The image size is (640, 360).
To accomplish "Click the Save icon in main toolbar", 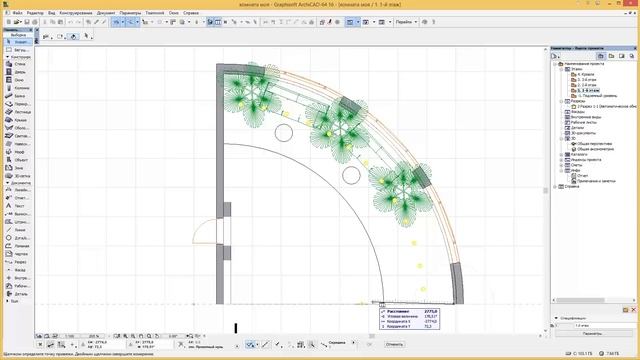I will [27, 22].
